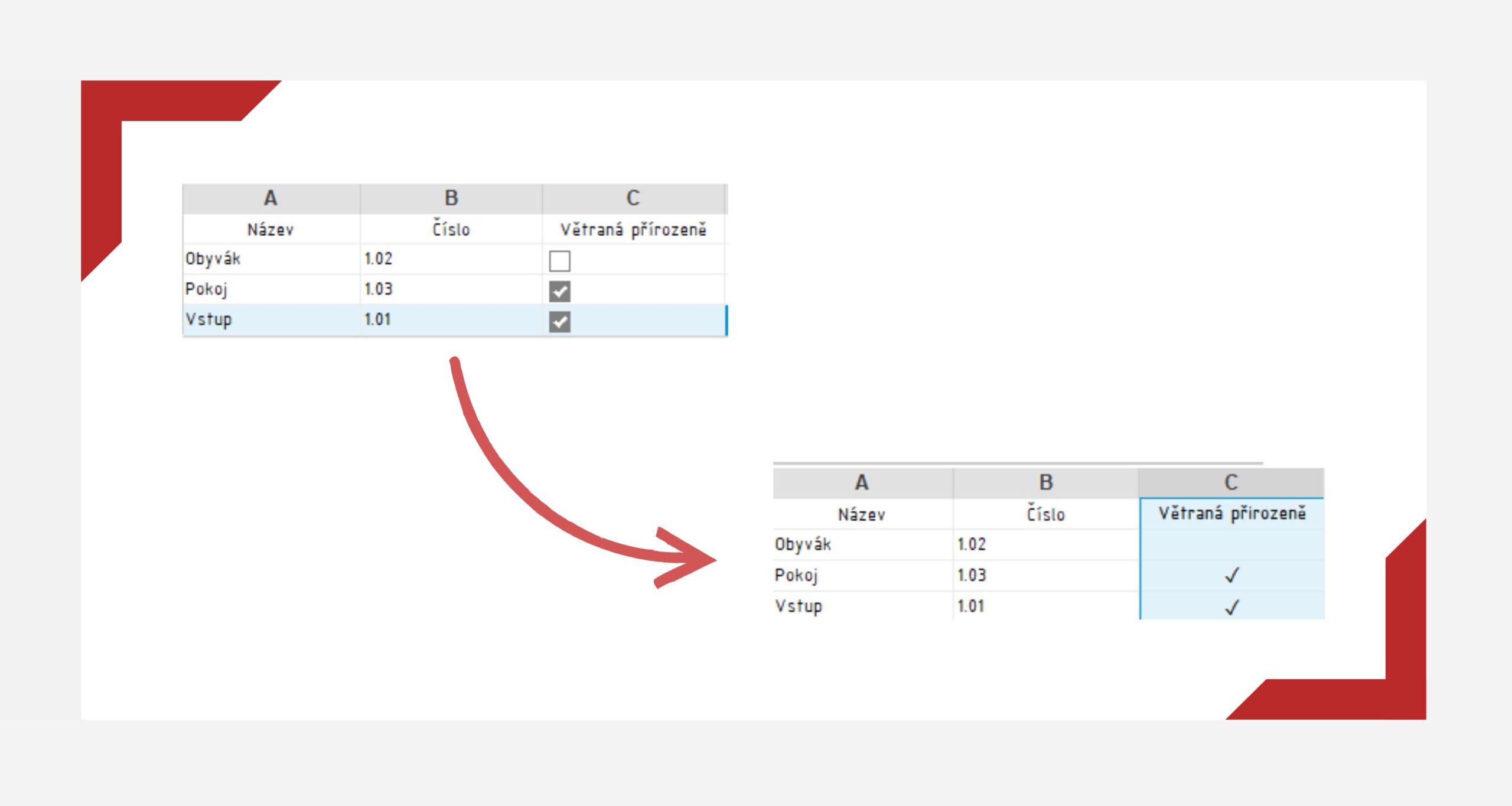This screenshot has width=1512, height=806.
Task: Uncheck the checkbox in highlighted Vstup row
Action: 559,322
